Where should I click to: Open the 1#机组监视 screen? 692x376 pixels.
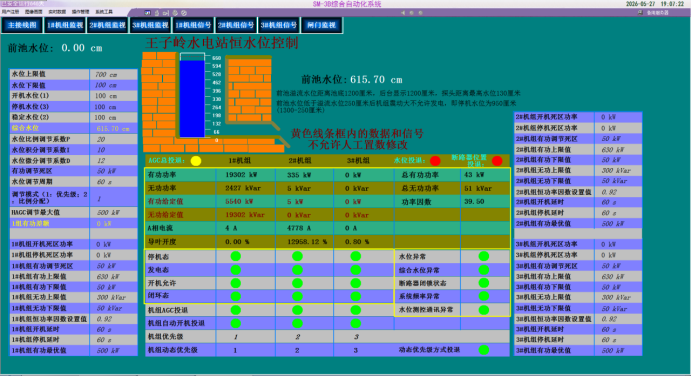(x=65, y=25)
